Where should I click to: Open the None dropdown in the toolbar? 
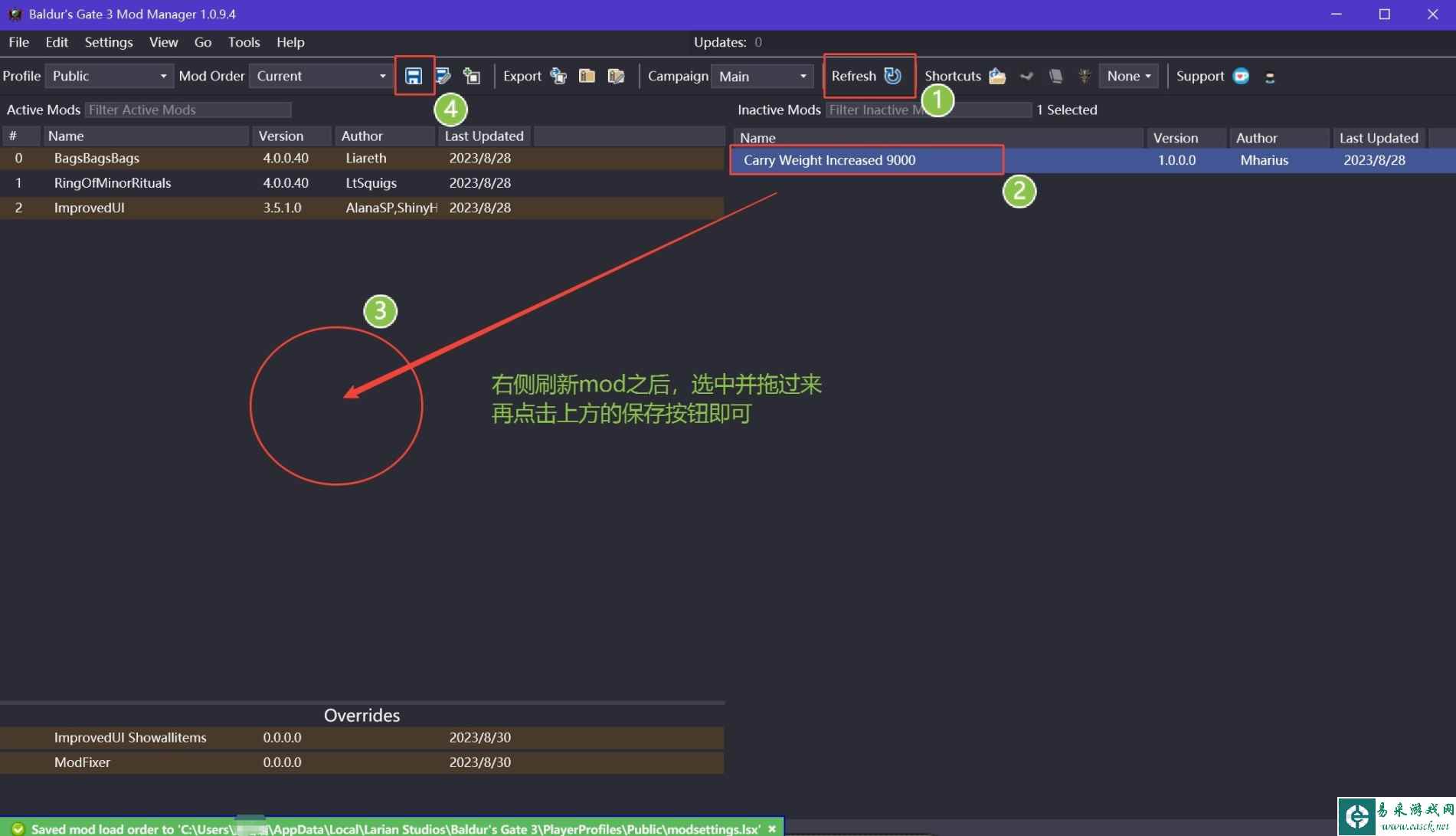point(1129,76)
